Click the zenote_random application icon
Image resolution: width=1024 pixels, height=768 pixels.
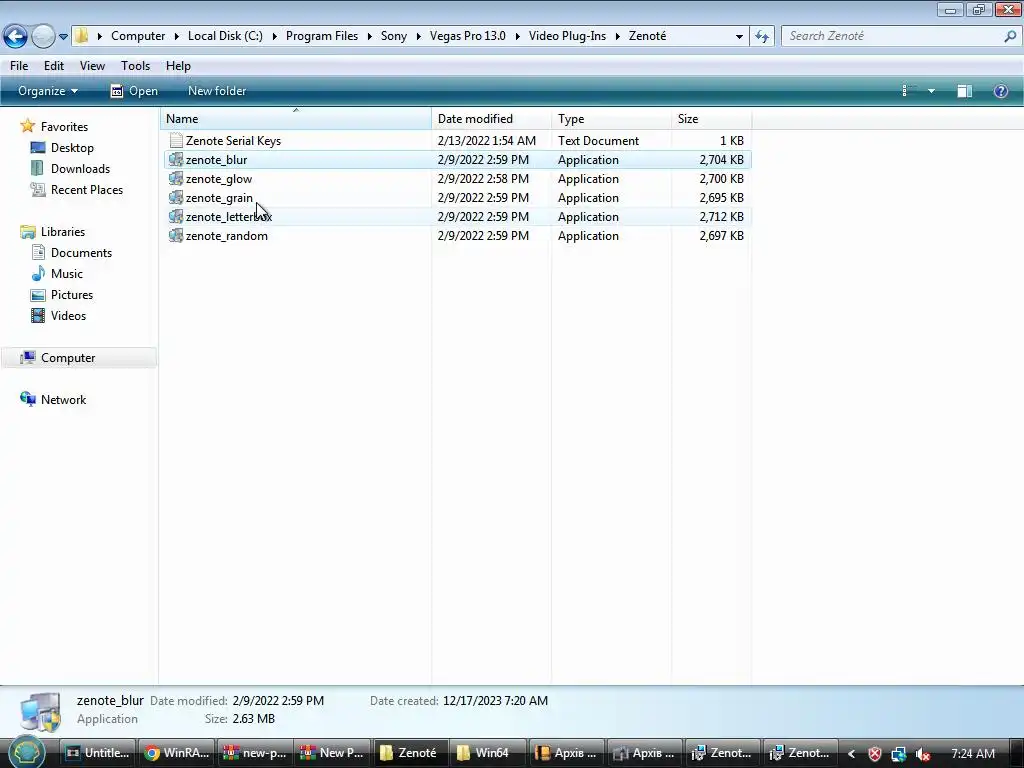(x=176, y=235)
